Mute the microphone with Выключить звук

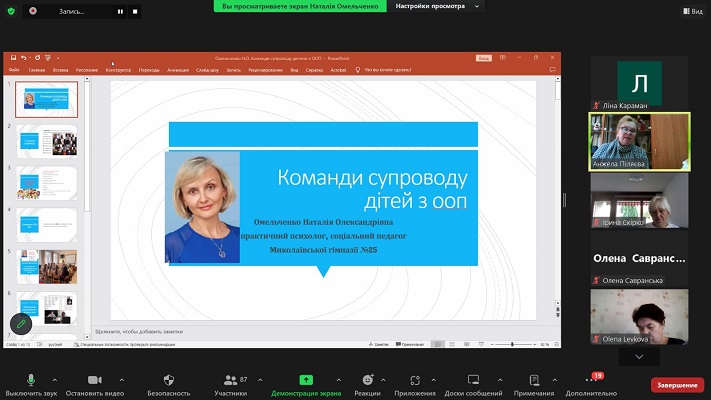point(31,381)
